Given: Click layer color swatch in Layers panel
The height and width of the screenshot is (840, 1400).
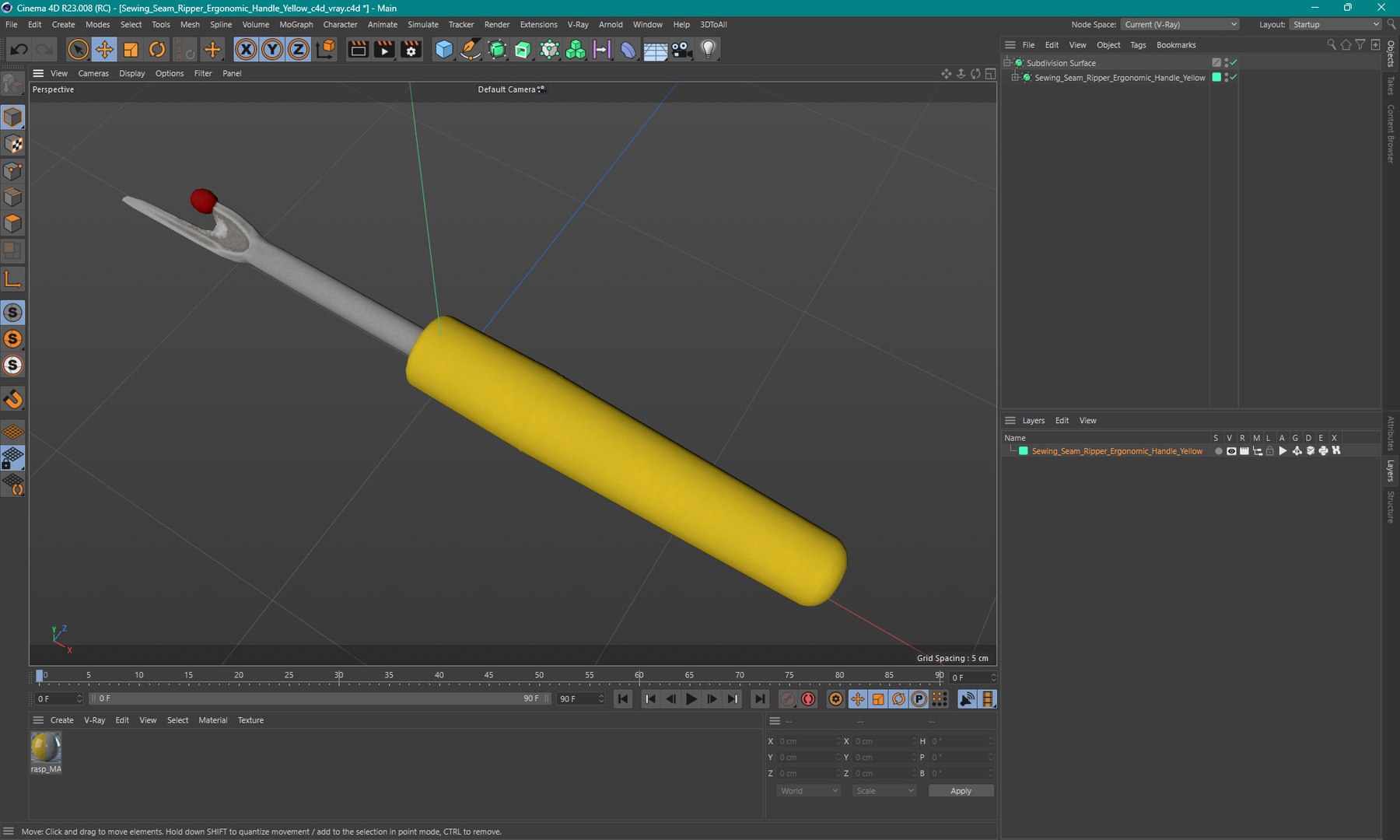Looking at the screenshot, I should point(1024,451).
